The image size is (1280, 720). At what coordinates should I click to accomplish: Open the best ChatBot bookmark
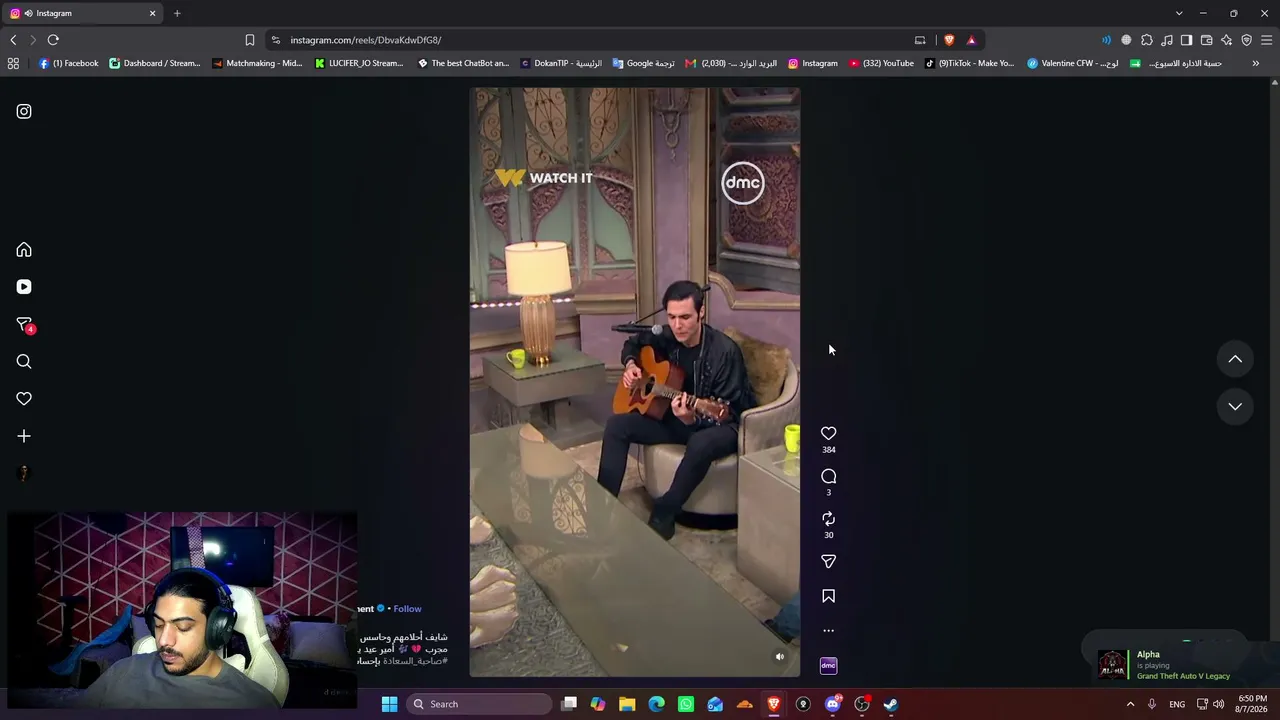click(x=463, y=63)
